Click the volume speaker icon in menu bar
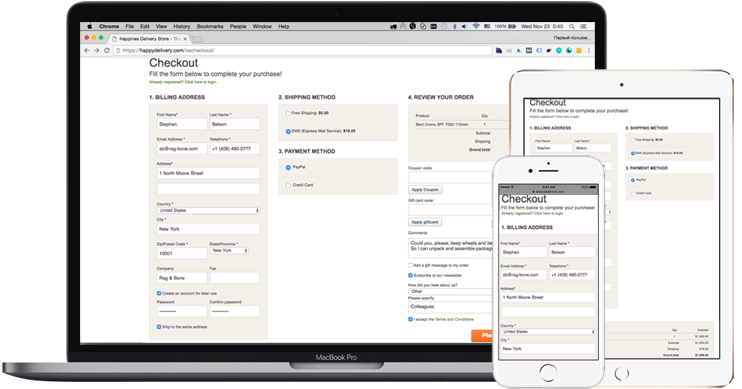This screenshot has width=742, height=389. 464,27
